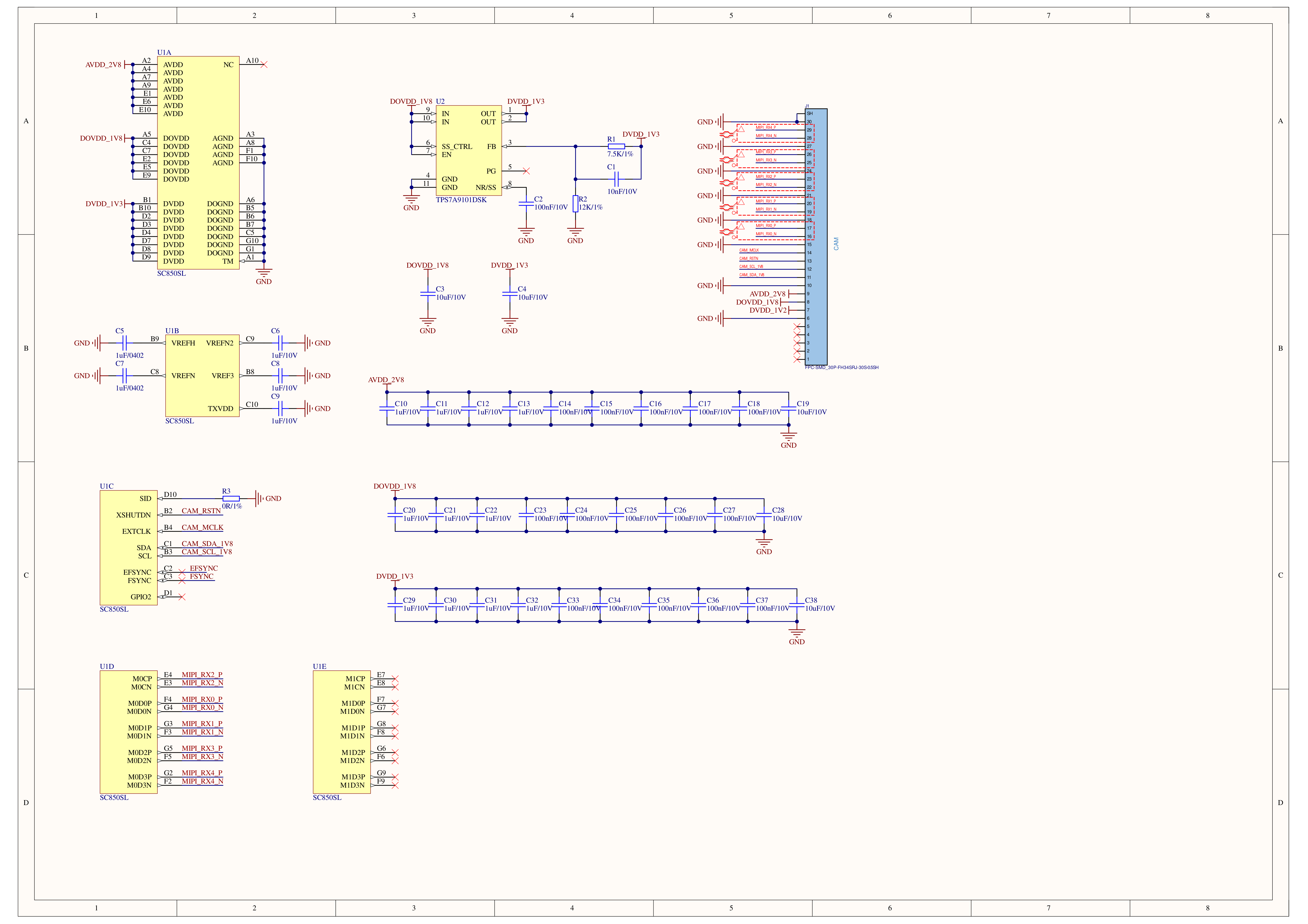This screenshot has width=1308, height=924.
Task: Select the C4 capacitor designator
Action: (x=522, y=289)
